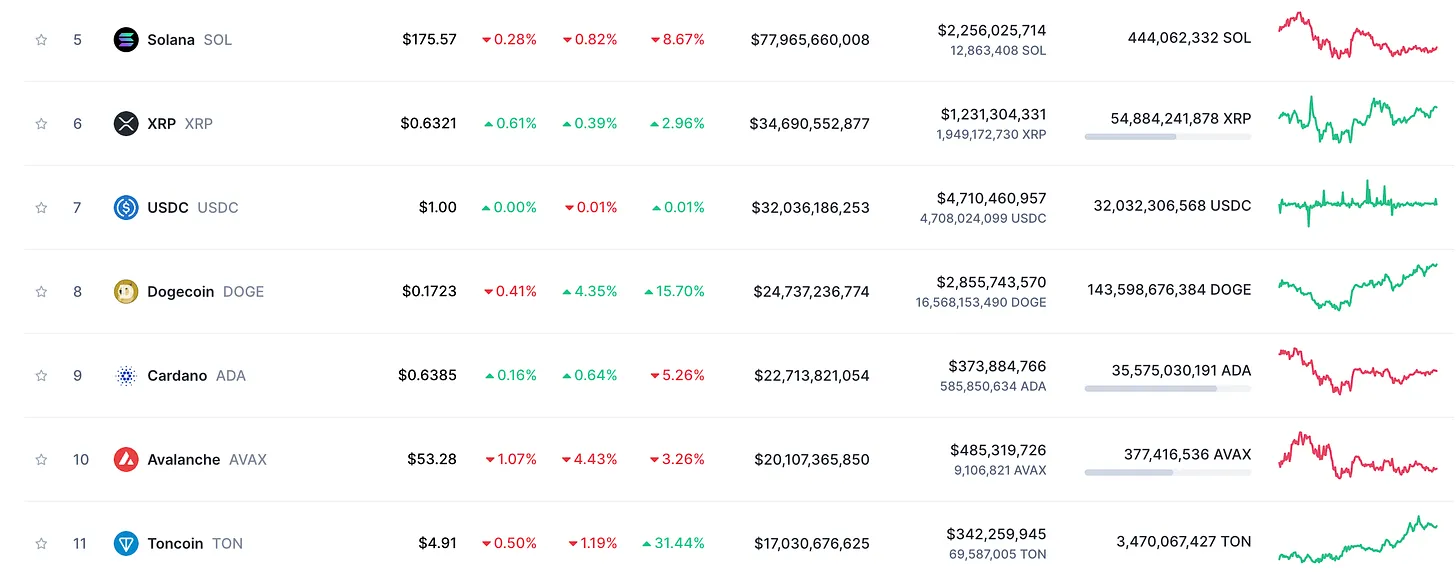
Task: Click the Avalanche logo icon
Action: point(126,460)
